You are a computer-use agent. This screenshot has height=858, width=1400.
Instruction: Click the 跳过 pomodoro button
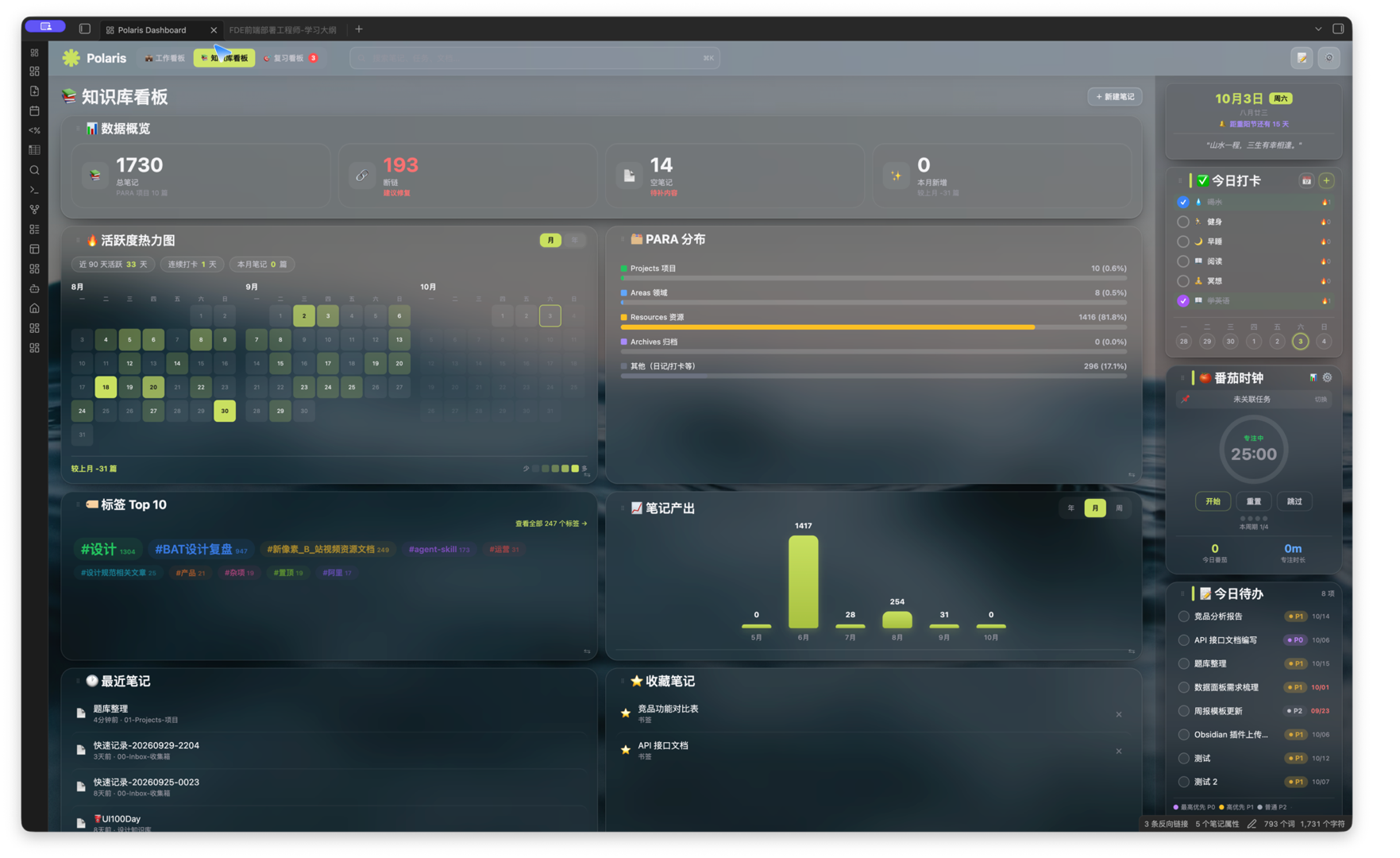pyautogui.click(x=1294, y=502)
